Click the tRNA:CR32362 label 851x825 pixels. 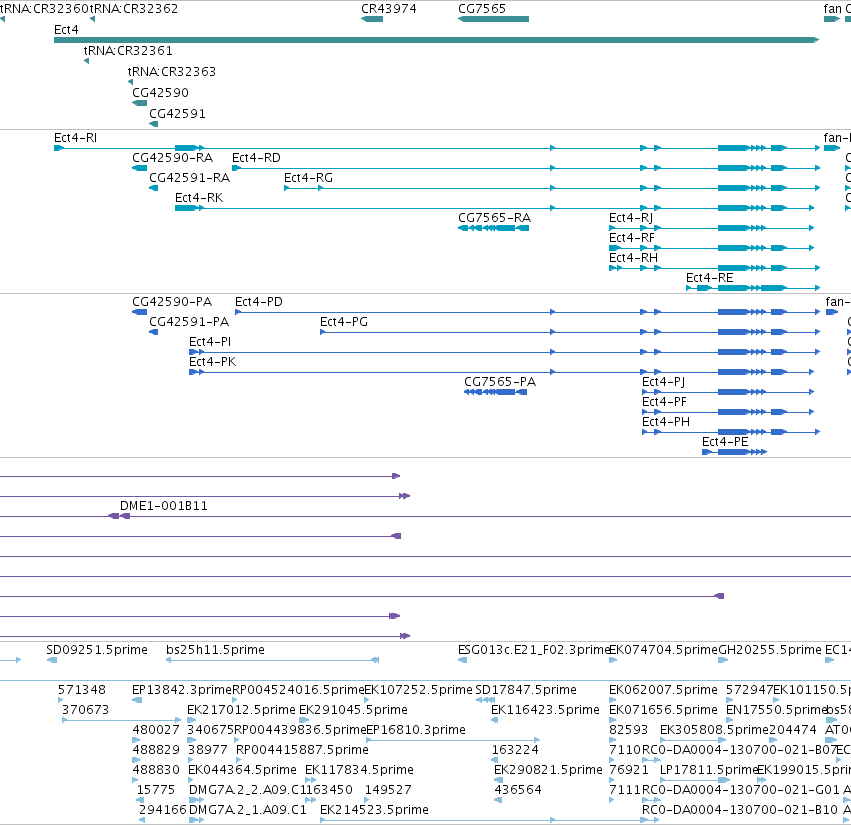134,9
